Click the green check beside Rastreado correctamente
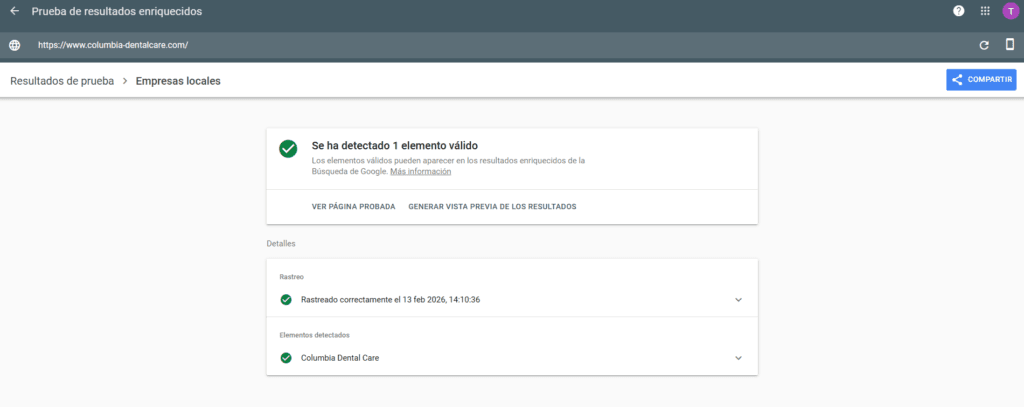The height and width of the screenshot is (407, 1024). tap(285, 300)
